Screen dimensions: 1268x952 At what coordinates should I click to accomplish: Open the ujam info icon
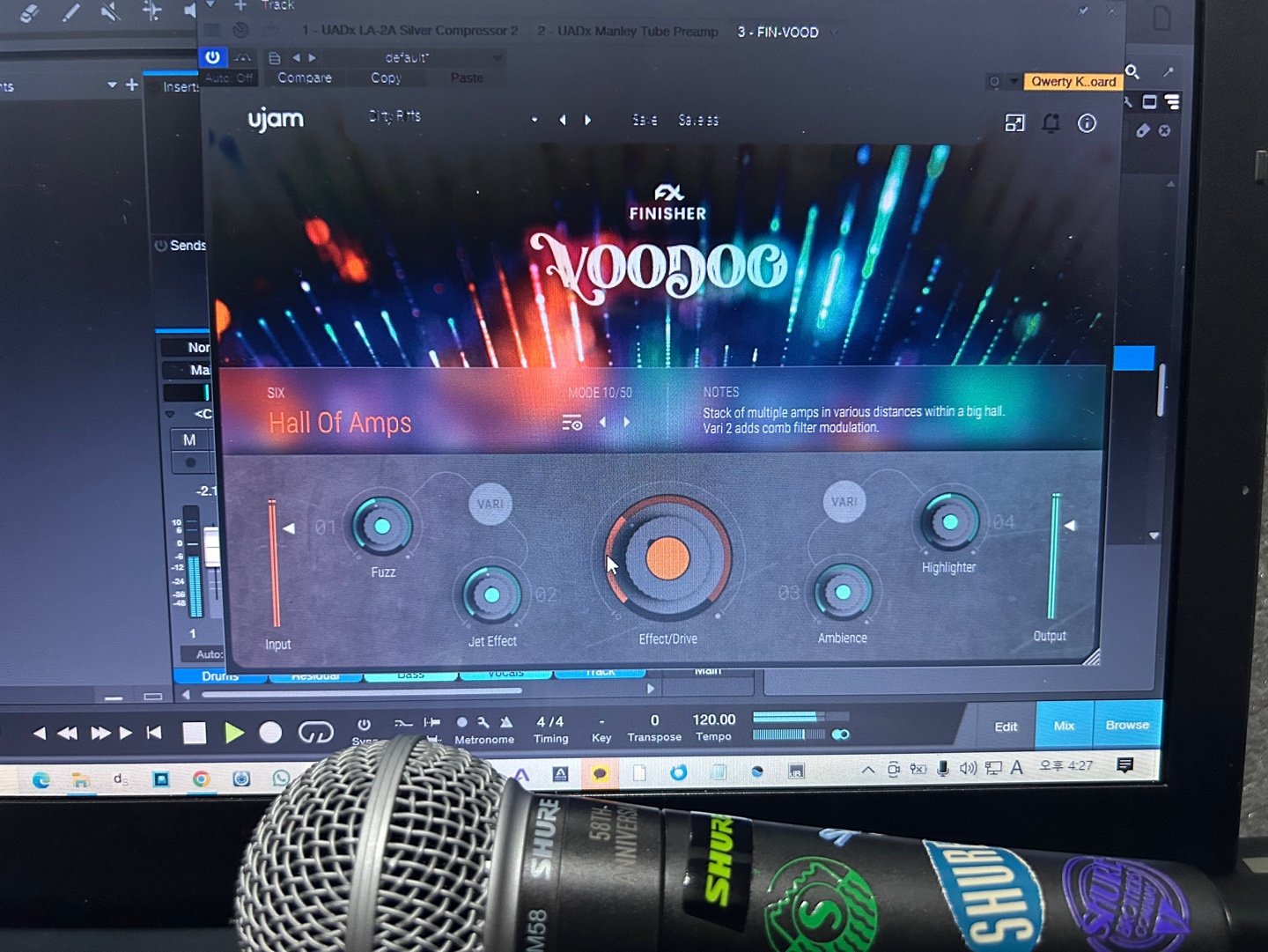pyautogui.click(x=1087, y=123)
